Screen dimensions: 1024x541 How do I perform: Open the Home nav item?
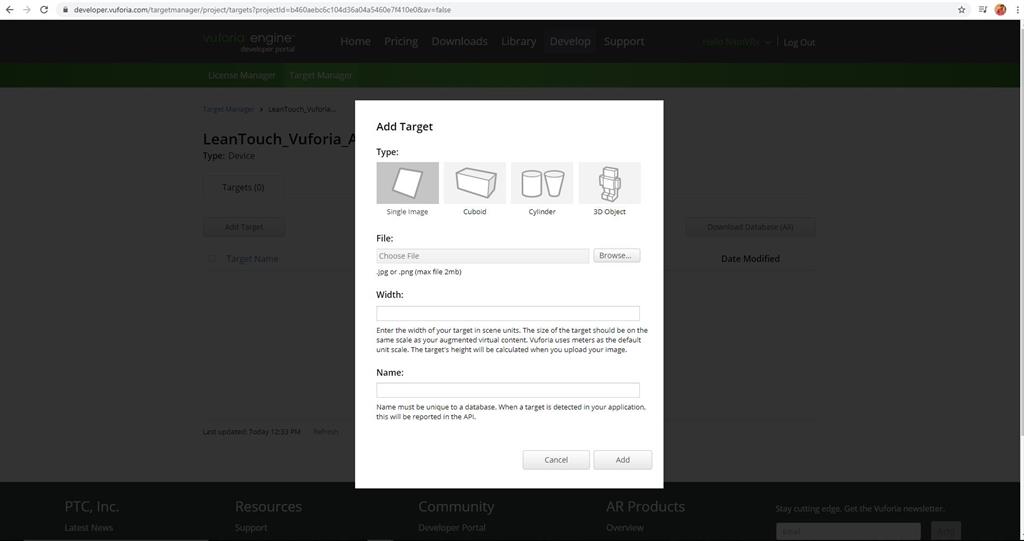point(355,41)
